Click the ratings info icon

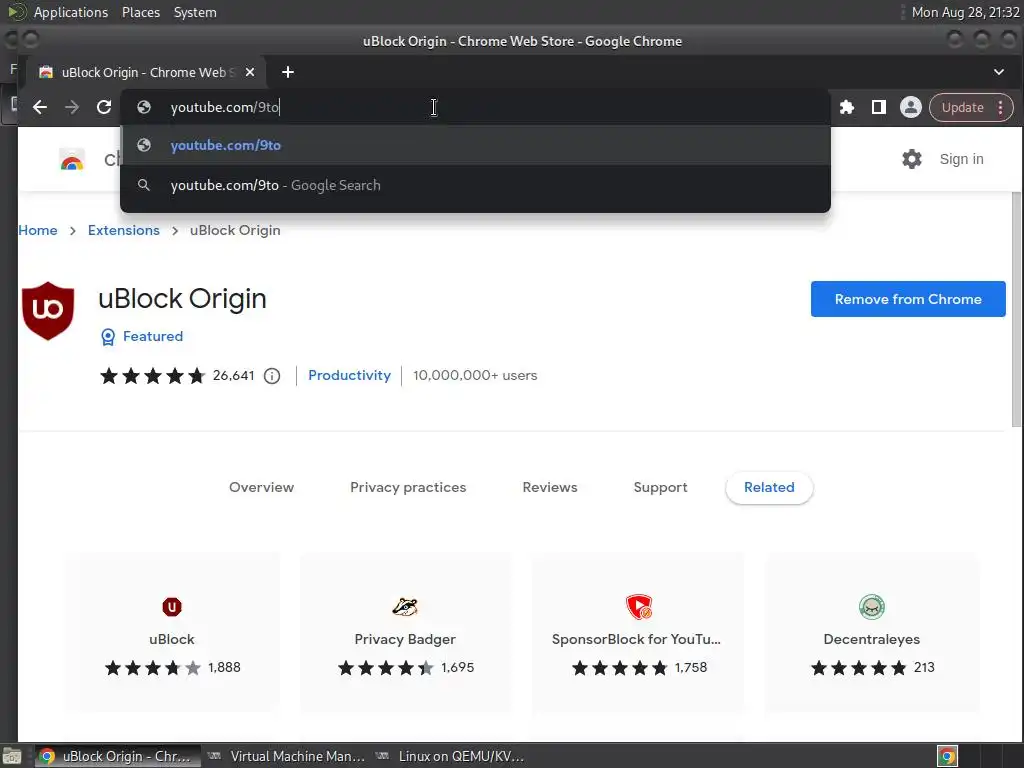(272, 376)
